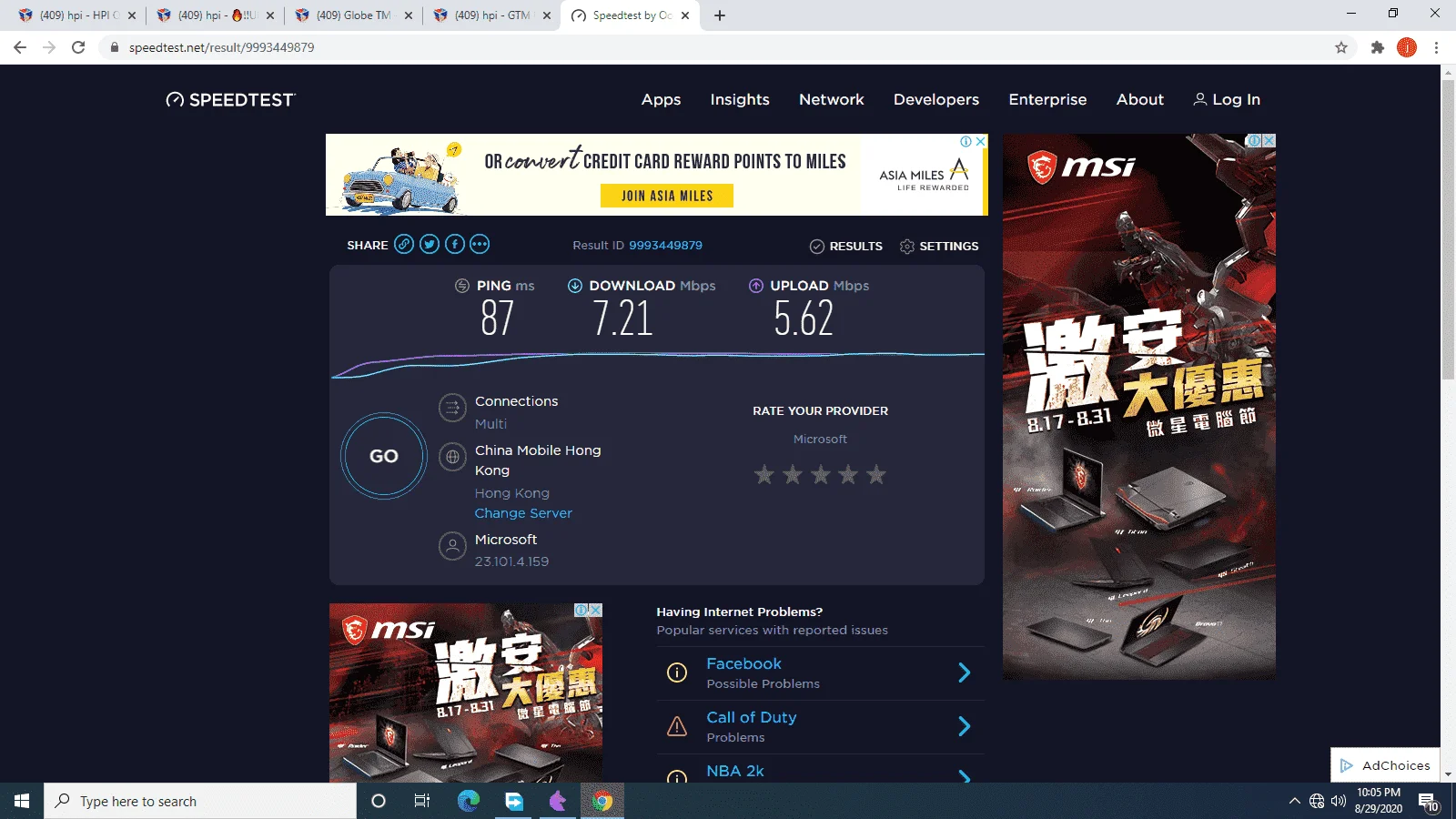Open the Developers menu
The height and width of the screenshot is (819, 1456).
tap(936, 99)
